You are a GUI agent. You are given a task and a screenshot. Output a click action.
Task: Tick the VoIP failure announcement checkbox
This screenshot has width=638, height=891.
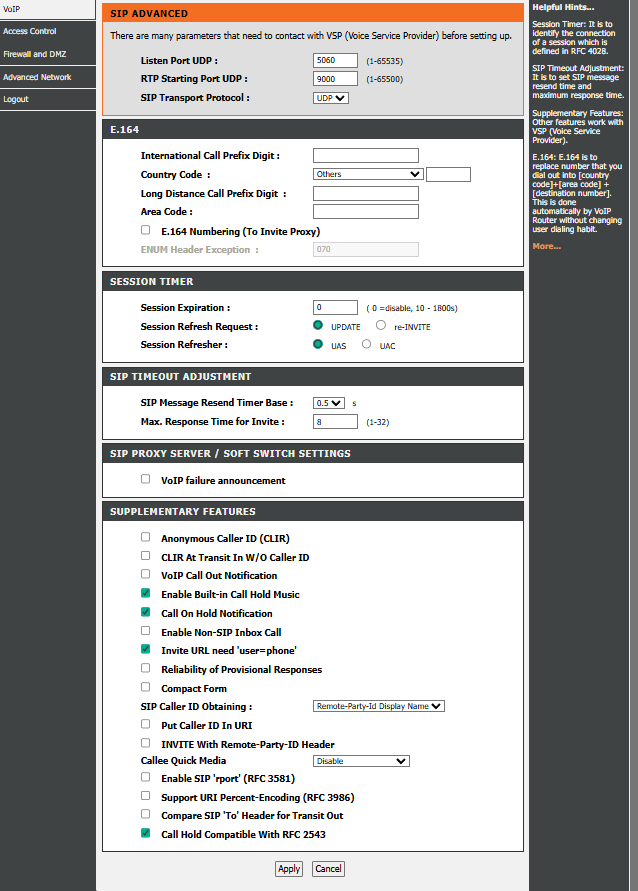(146, 480)
